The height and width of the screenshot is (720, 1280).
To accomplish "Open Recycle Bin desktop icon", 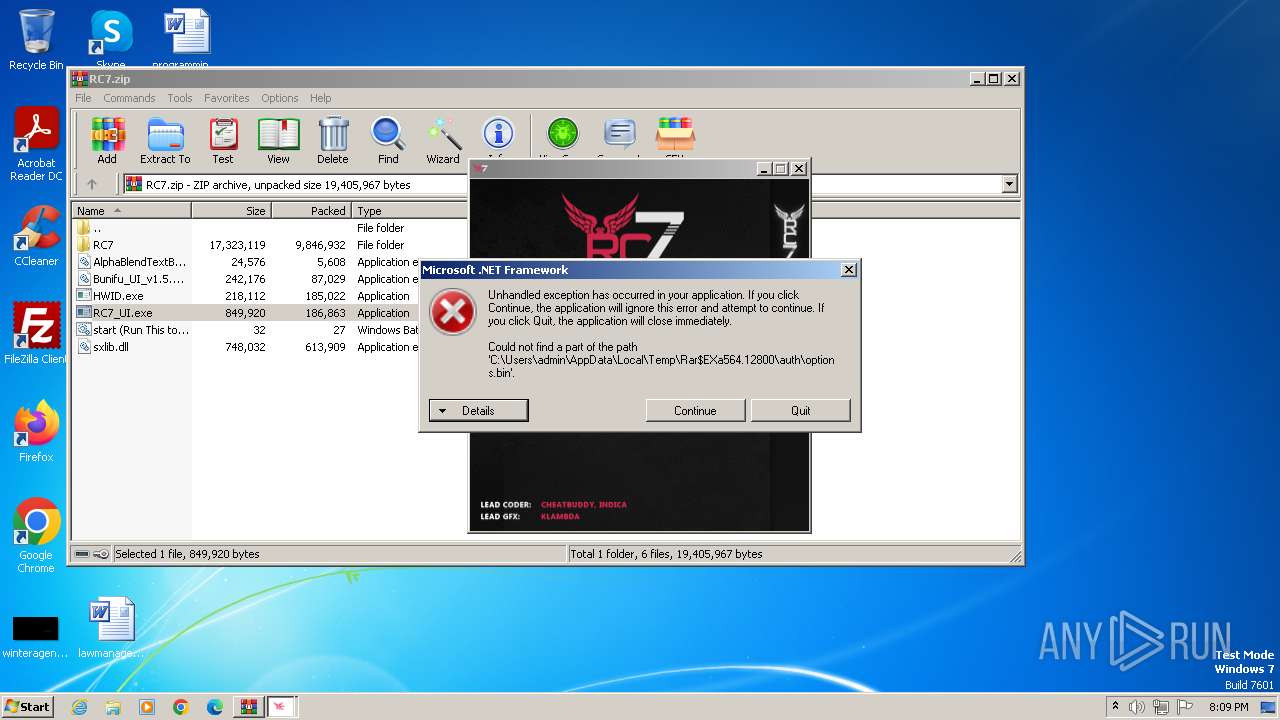I will point(36,40).
